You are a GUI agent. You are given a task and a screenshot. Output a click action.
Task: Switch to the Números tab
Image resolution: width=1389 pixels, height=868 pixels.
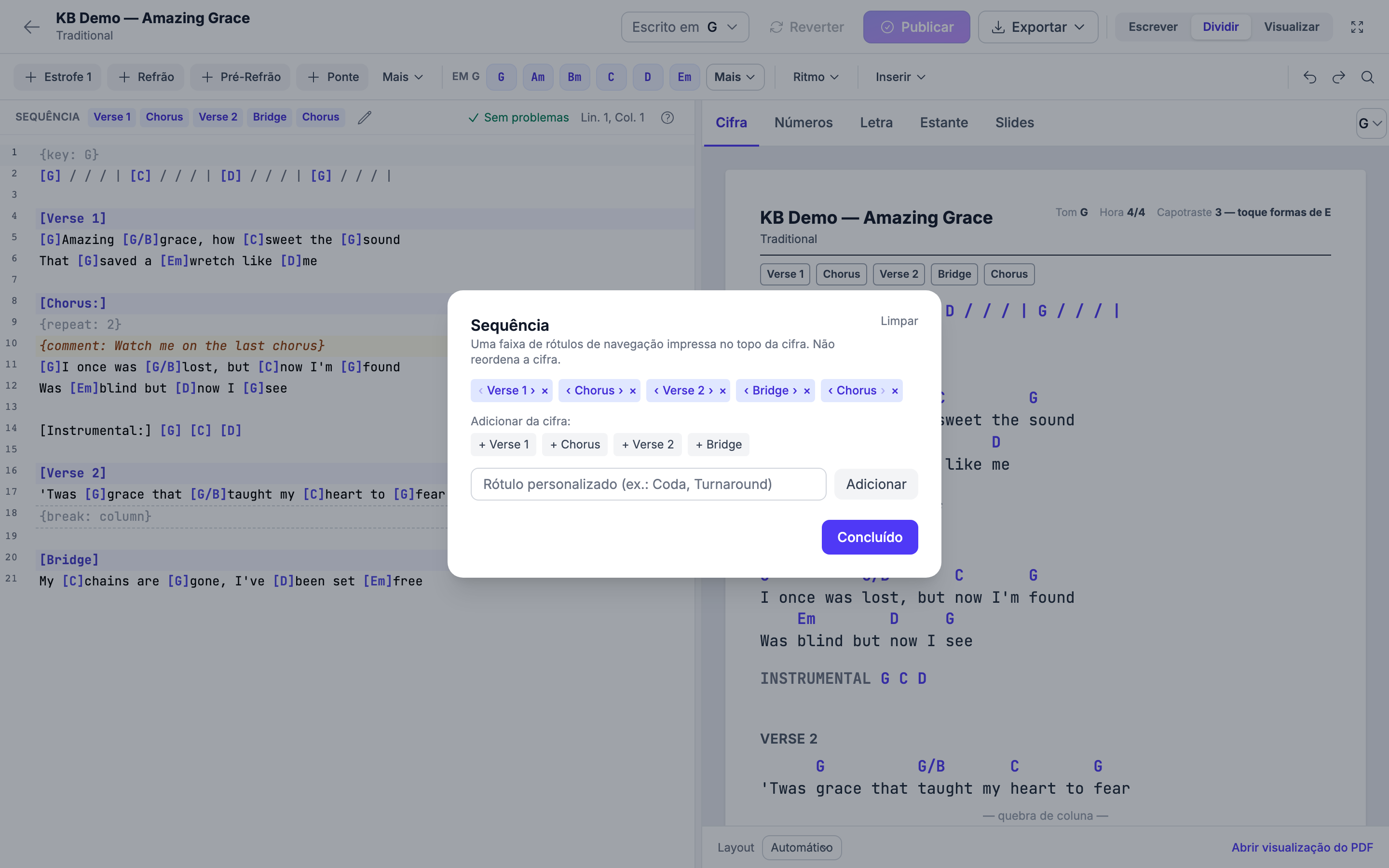(x=803, y=122)
